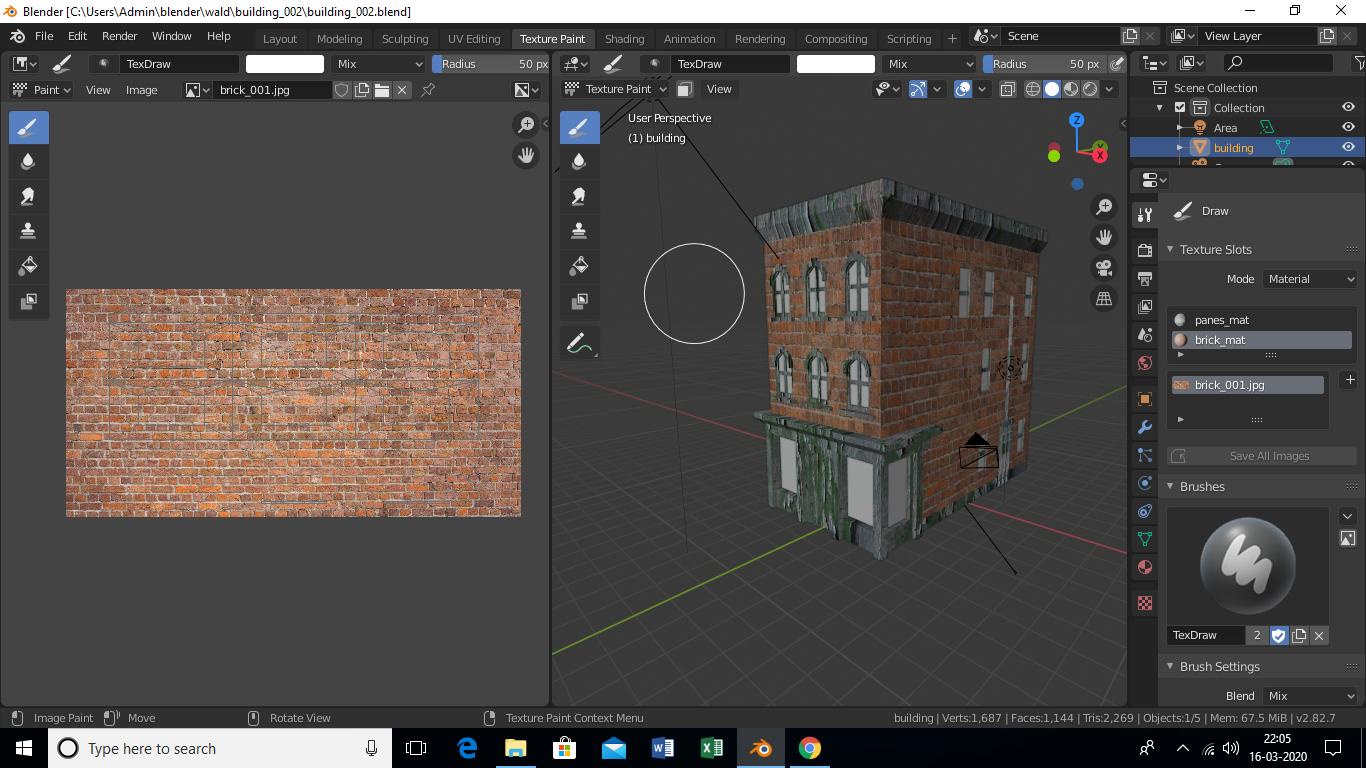Open the Mix blend dropdown in the viewport header
Screen dimensions: 1366x768
click(x=931, y=63)
